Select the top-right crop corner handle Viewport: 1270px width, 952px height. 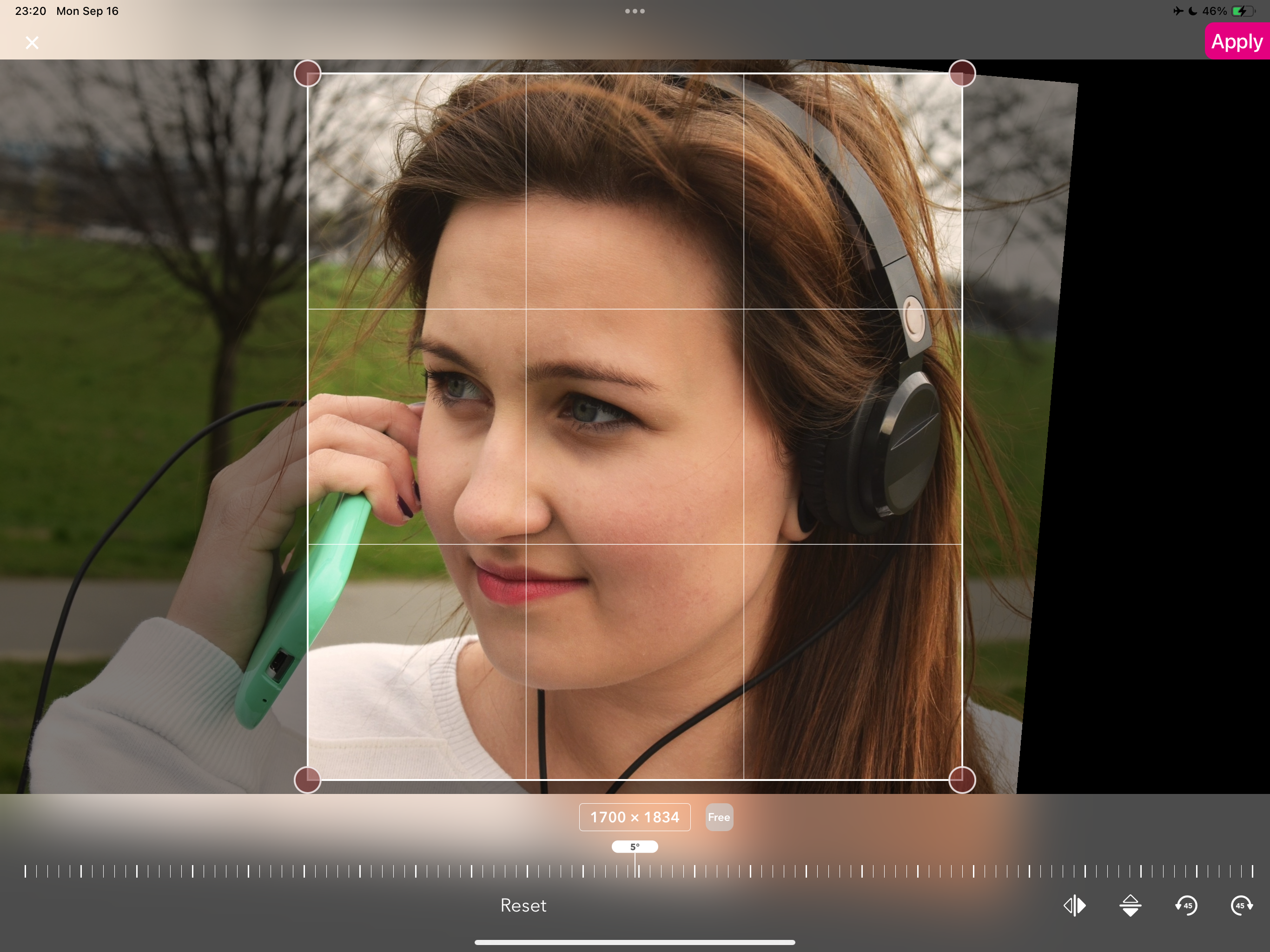(962, 73)
